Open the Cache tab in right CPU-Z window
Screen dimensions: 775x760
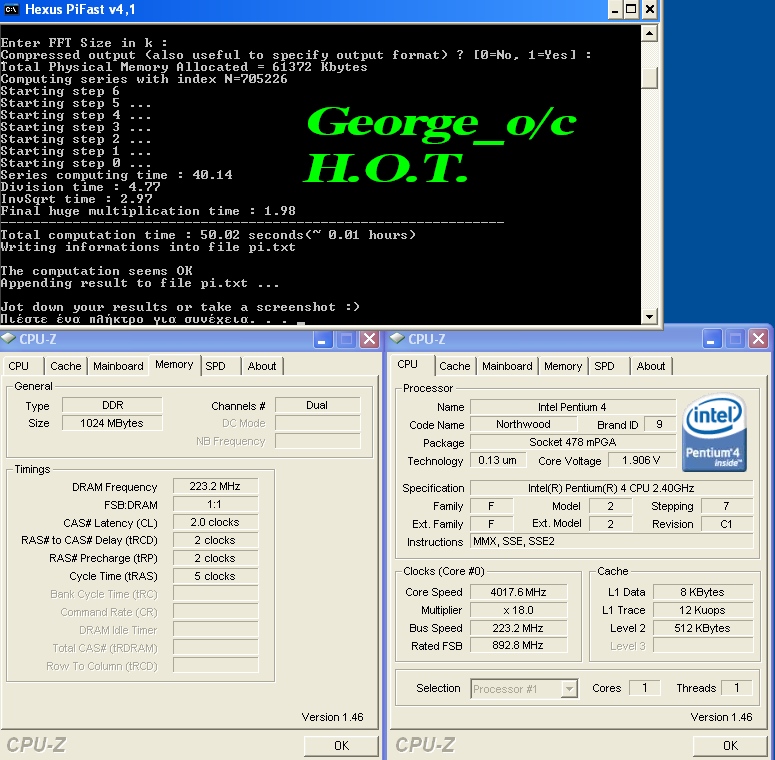point(455,366)
